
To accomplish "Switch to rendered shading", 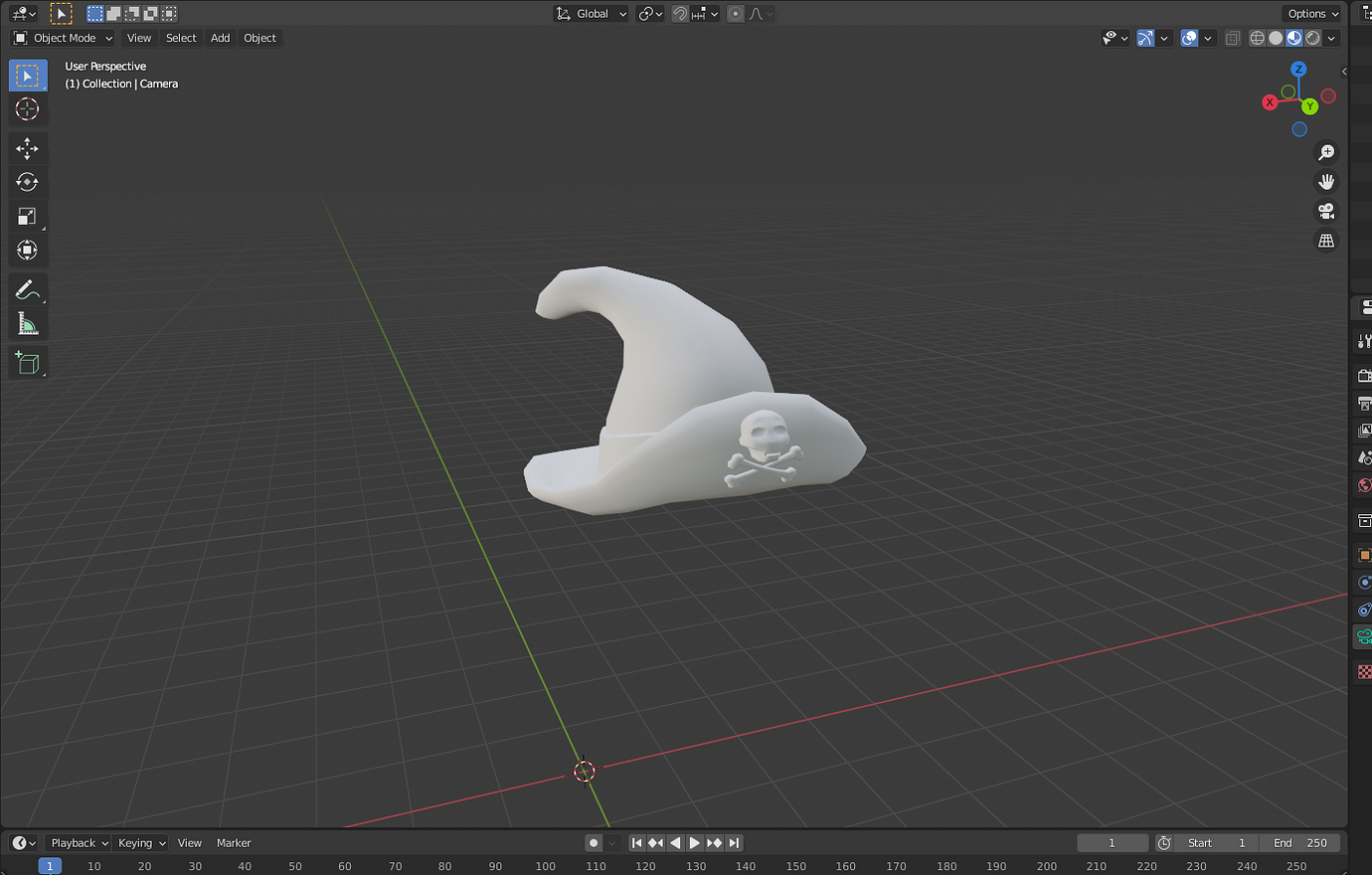I will pos(1313,38).
